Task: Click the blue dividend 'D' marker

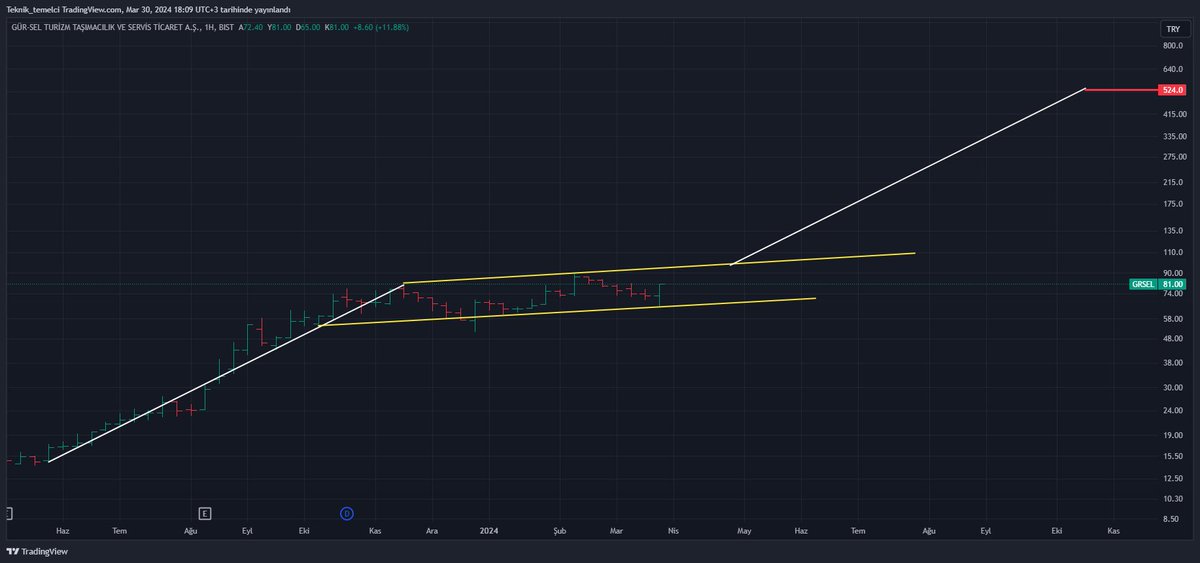Action: (x=347, y=513)
